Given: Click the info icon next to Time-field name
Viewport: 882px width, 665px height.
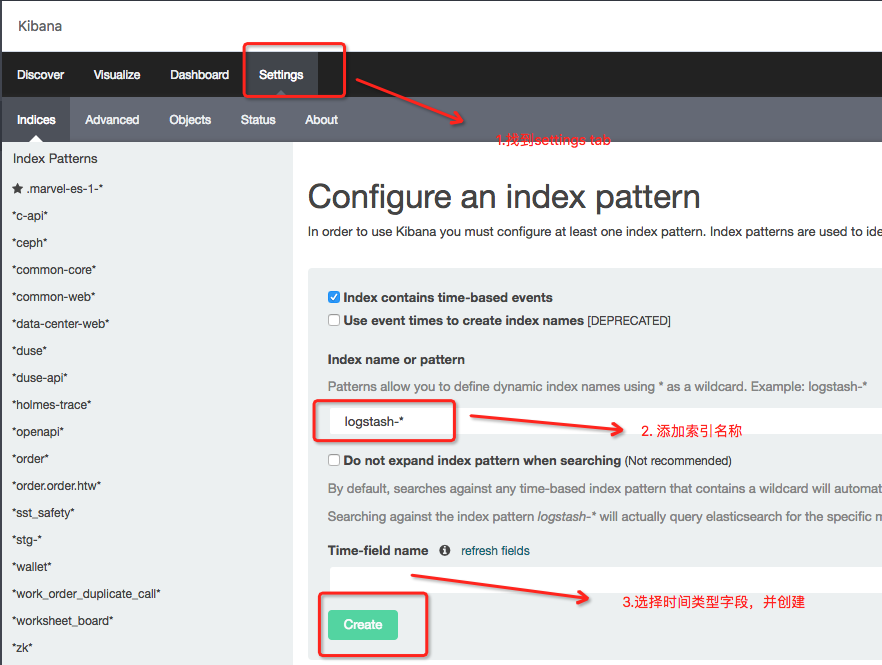Looking at the screenshot, I should [444, 550].
